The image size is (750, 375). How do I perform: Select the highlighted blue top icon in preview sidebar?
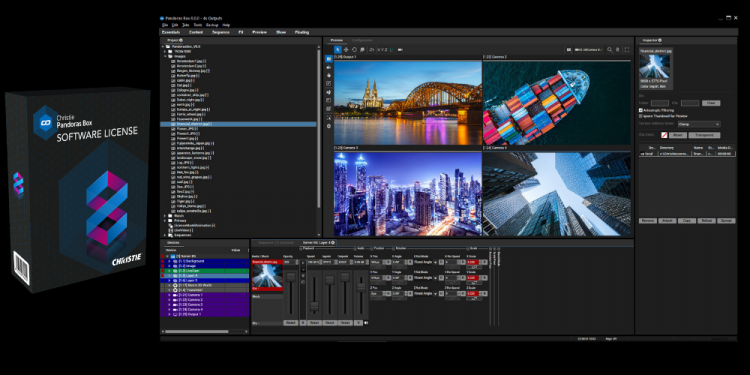tap(329, 59)
